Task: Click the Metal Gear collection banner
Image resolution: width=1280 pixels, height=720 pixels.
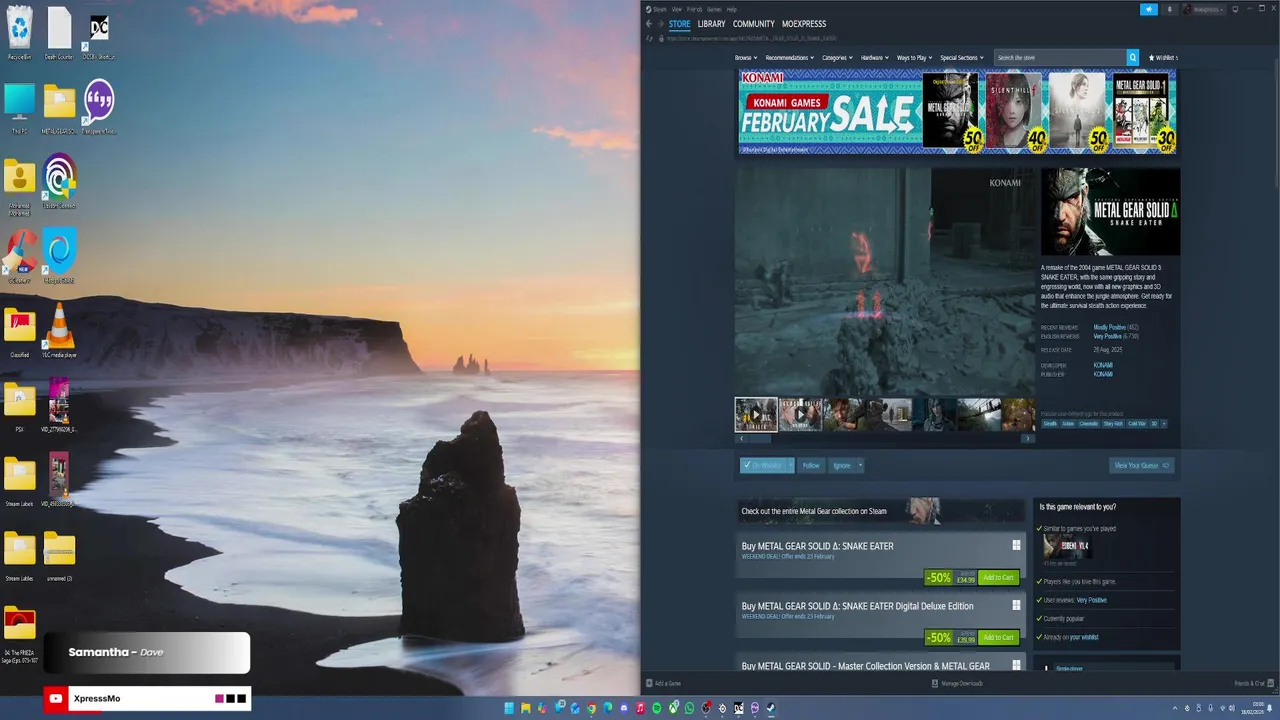Action: [x=882, y=511]
